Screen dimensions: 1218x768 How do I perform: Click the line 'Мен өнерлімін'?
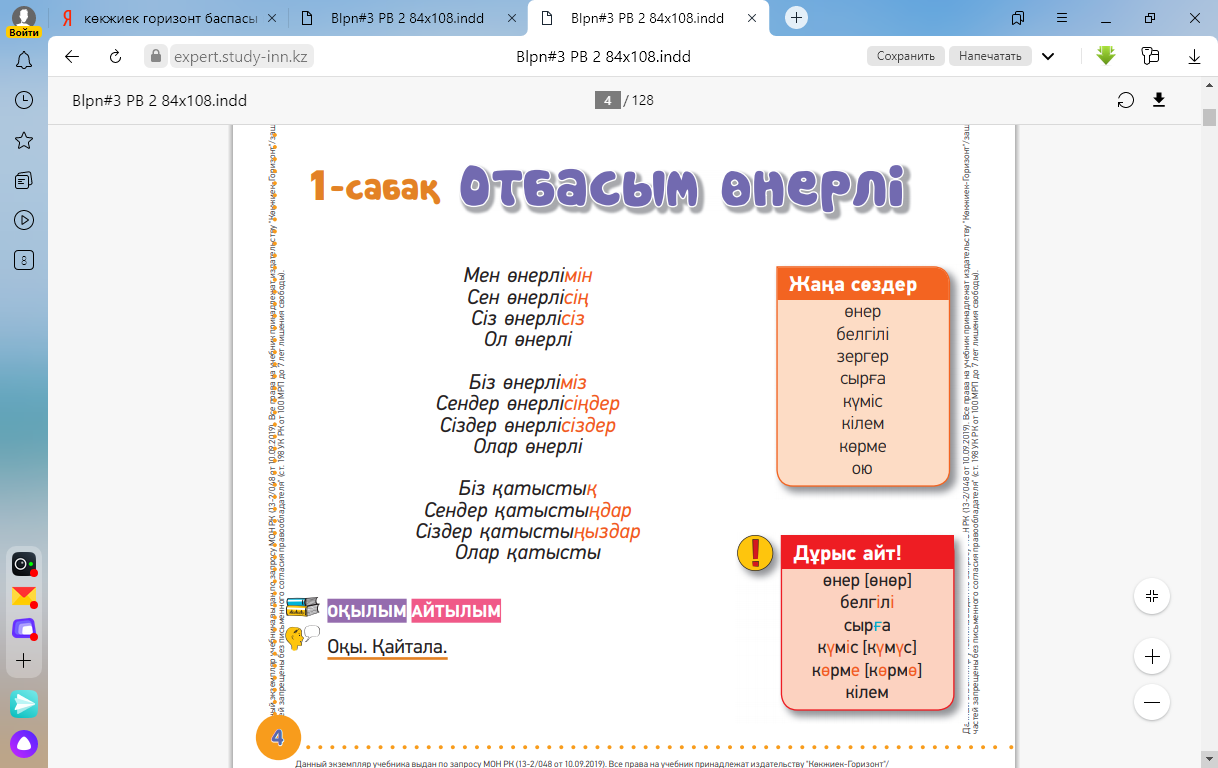528,275
